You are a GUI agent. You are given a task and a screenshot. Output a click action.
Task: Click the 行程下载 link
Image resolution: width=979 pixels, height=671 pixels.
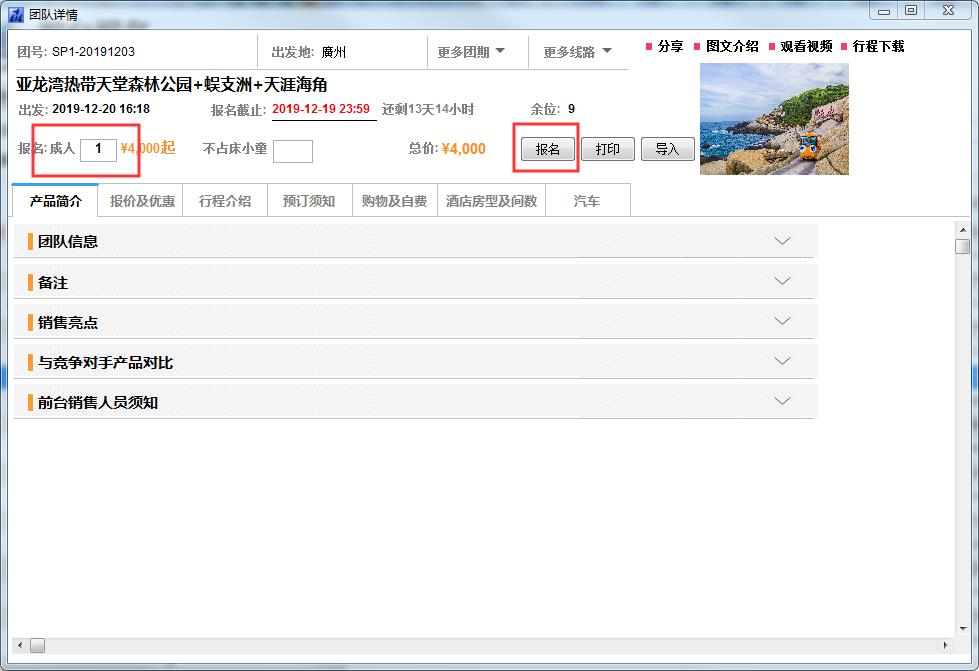pyautogui.click(x=878, y=46)
